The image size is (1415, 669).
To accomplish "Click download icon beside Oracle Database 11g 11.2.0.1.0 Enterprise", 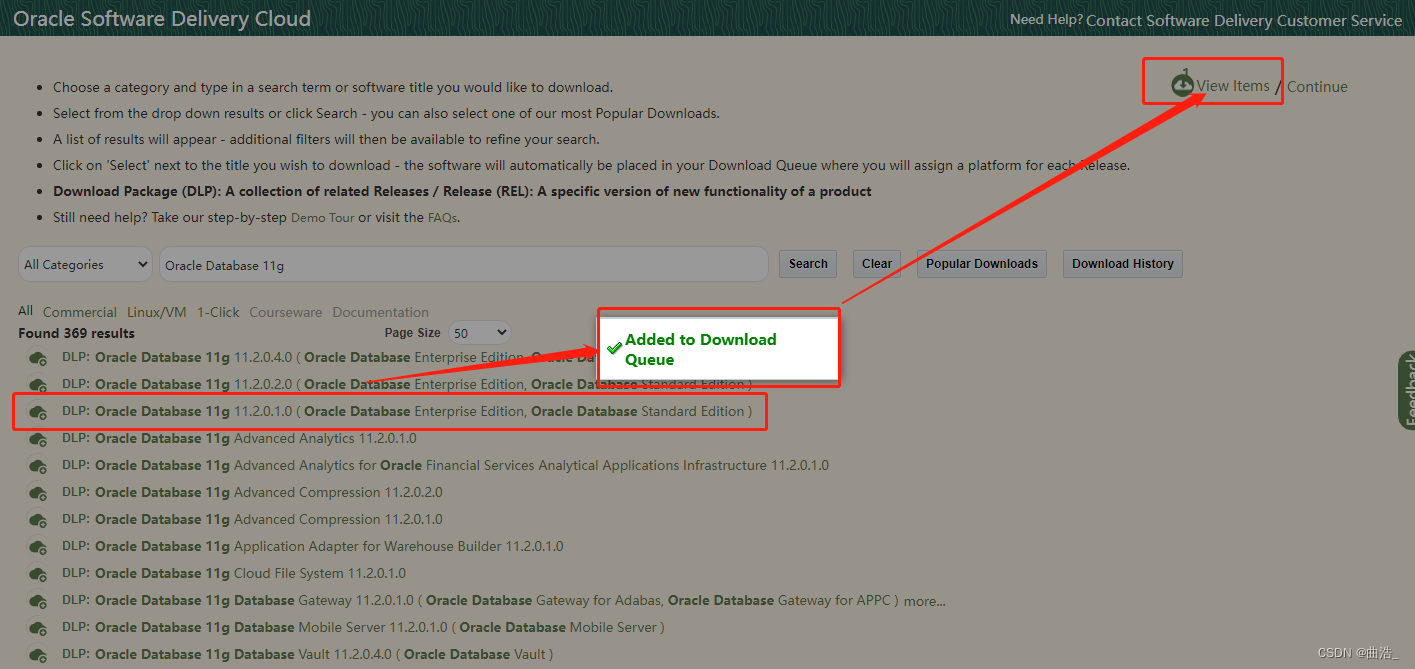I will [x=39, y=412].
